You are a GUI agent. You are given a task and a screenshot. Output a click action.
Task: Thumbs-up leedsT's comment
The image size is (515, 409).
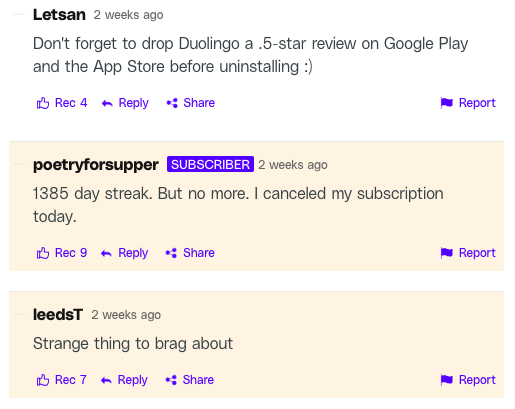click(43, 380)
